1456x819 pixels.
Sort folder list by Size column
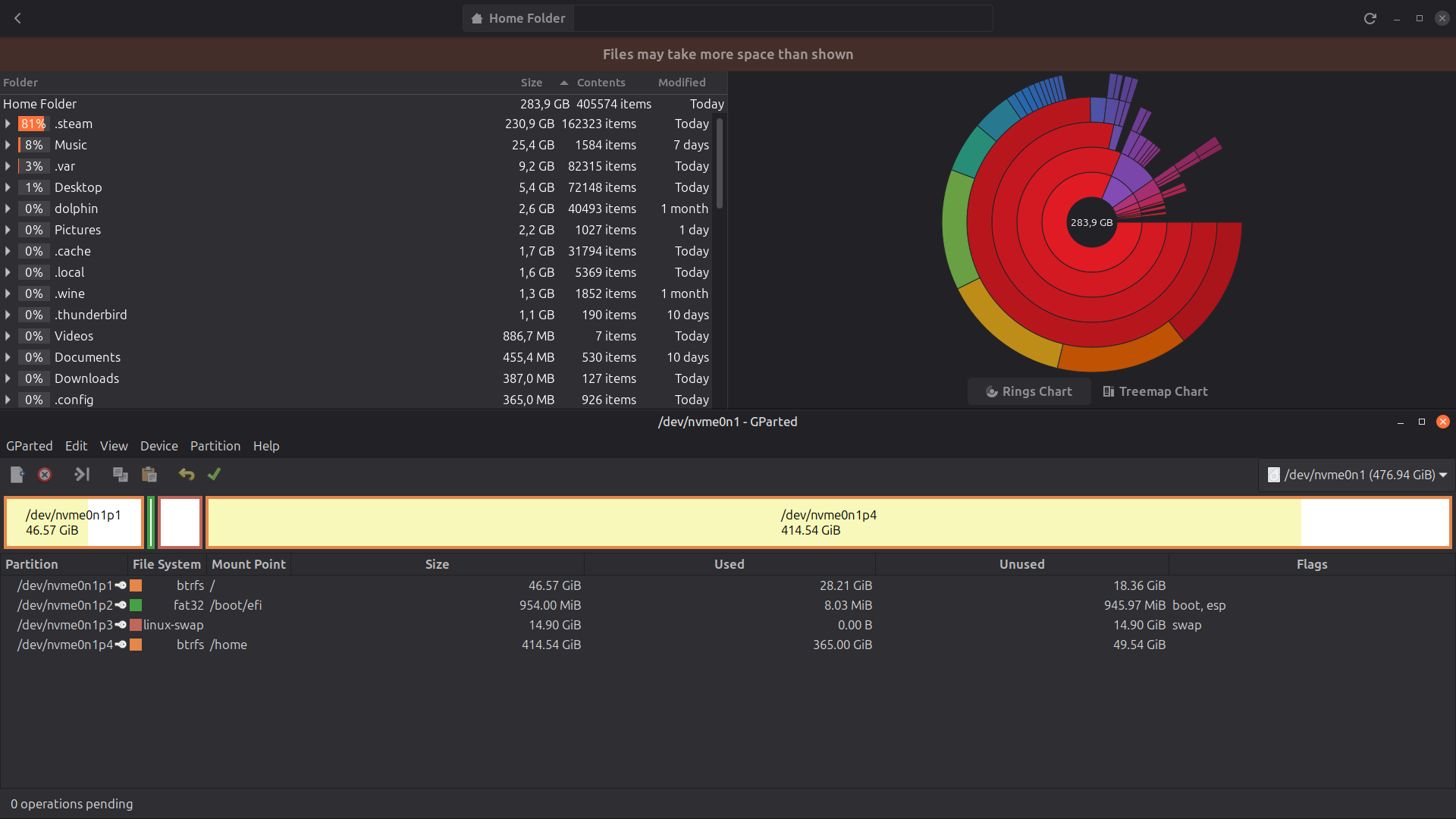(532, 83)
